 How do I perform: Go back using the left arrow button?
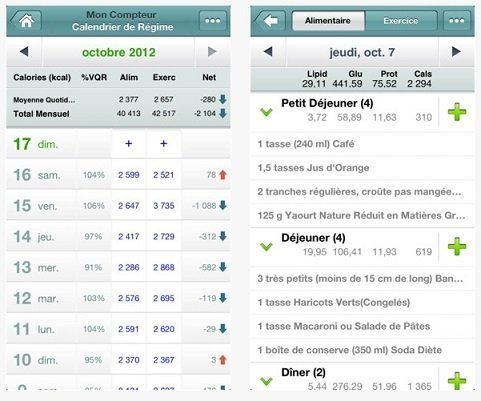point(270,21)
